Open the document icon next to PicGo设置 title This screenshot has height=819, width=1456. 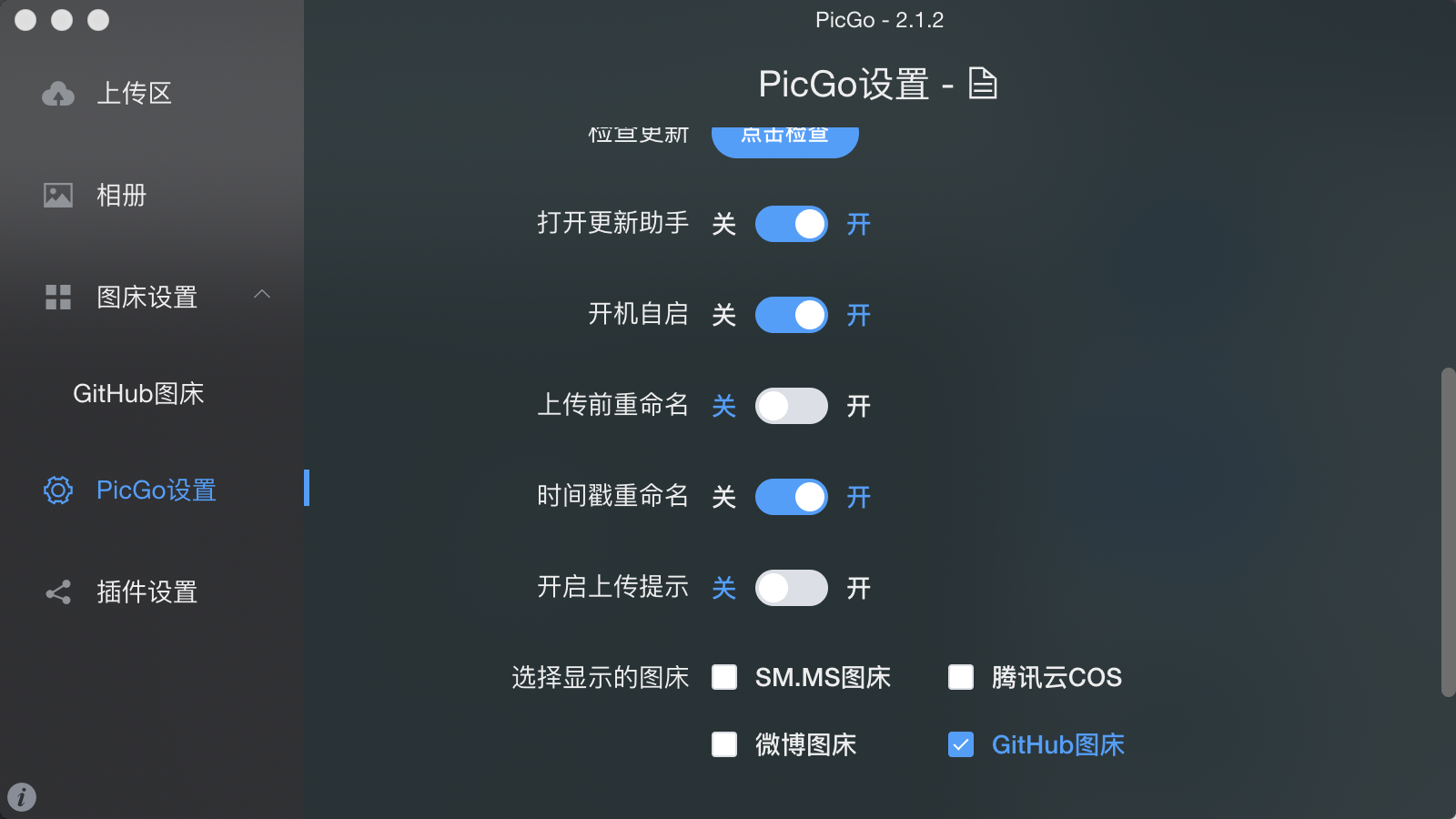point(983,84)
